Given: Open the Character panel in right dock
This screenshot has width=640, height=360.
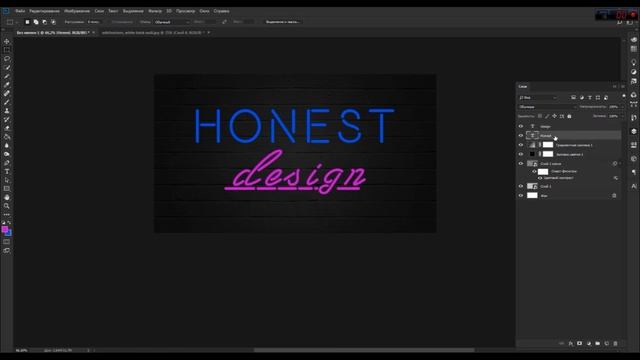Looking at the screenshot, I should point(633,186).
